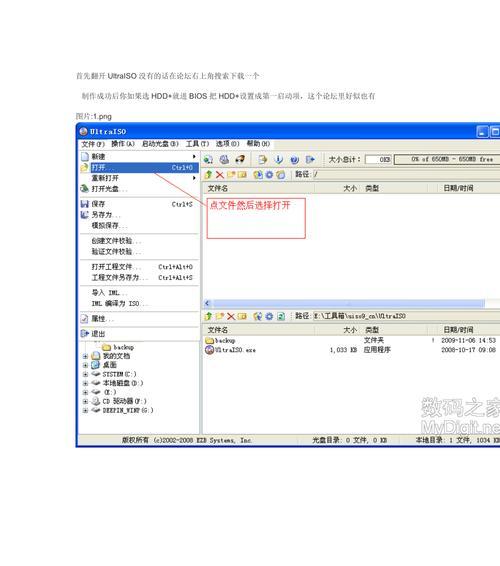Image resolution: width=500 pixels, height=566 pixels.
Task: Click the last disc icon in image pane toolbar
Action: pos(281,175)
